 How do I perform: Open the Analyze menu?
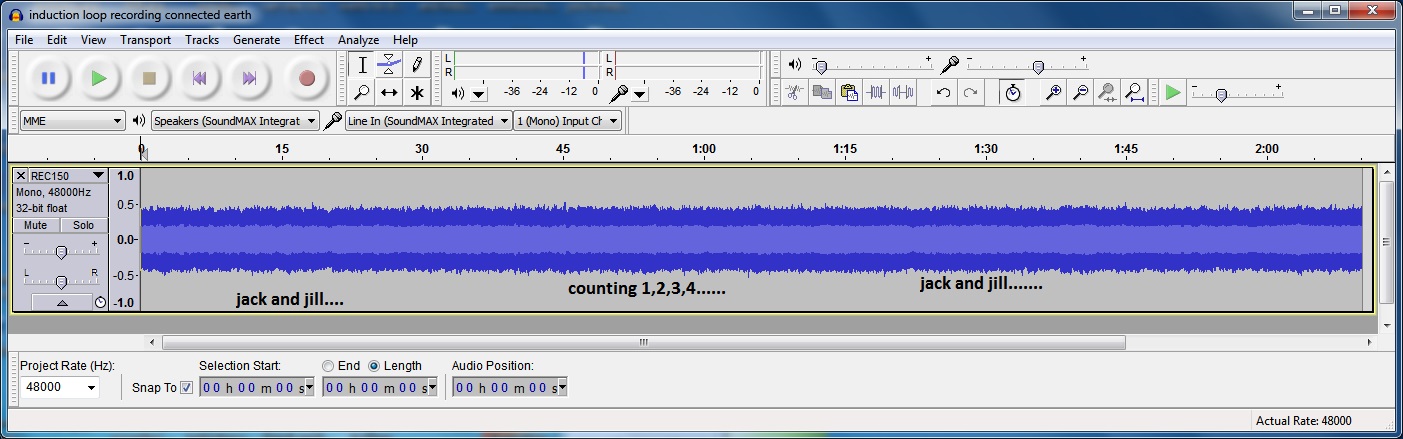click(x=358, y=40)
